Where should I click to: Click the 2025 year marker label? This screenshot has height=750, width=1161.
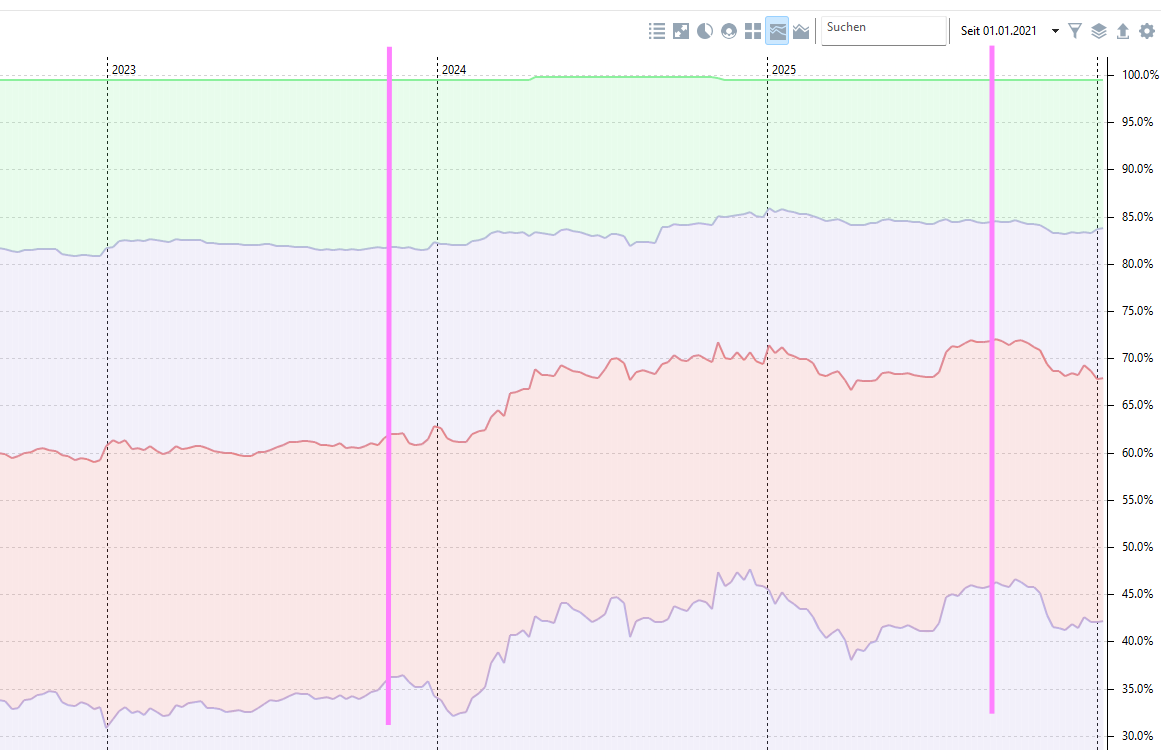(x=784, y=70)
